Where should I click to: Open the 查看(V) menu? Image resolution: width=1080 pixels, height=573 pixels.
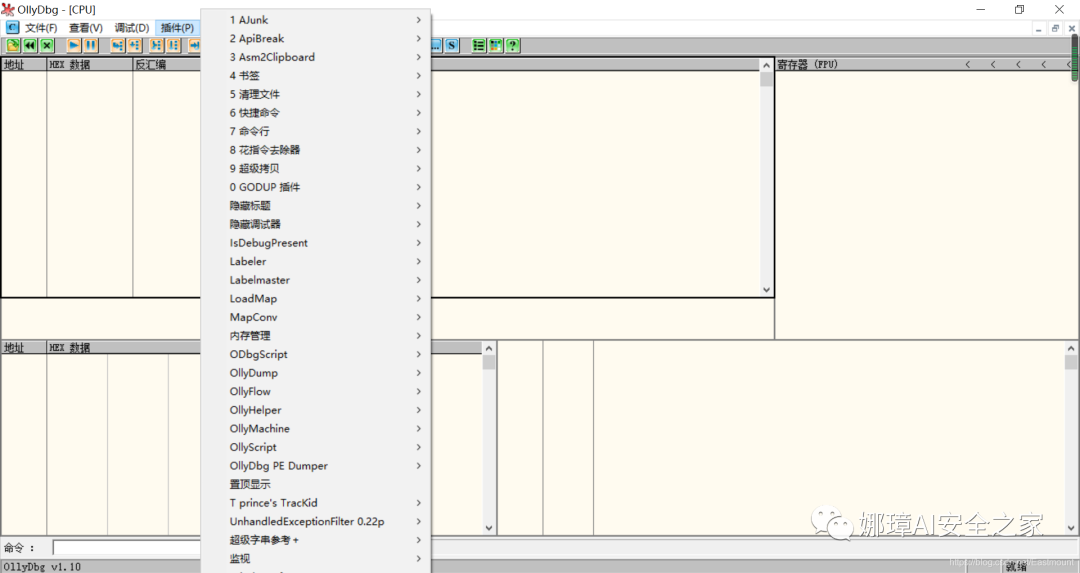click(86, 28)
